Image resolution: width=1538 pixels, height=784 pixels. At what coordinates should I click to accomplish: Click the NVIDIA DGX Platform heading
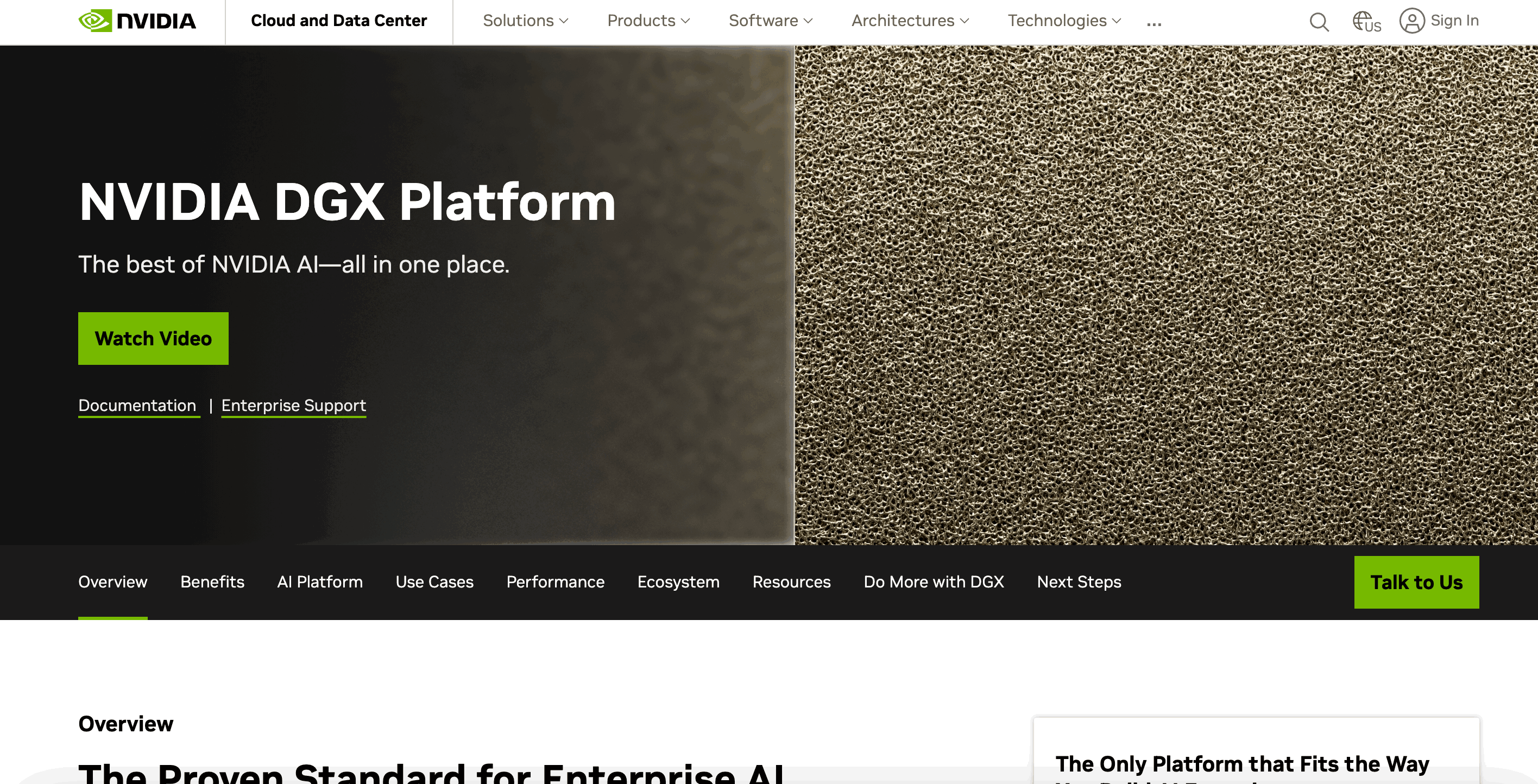347,202
